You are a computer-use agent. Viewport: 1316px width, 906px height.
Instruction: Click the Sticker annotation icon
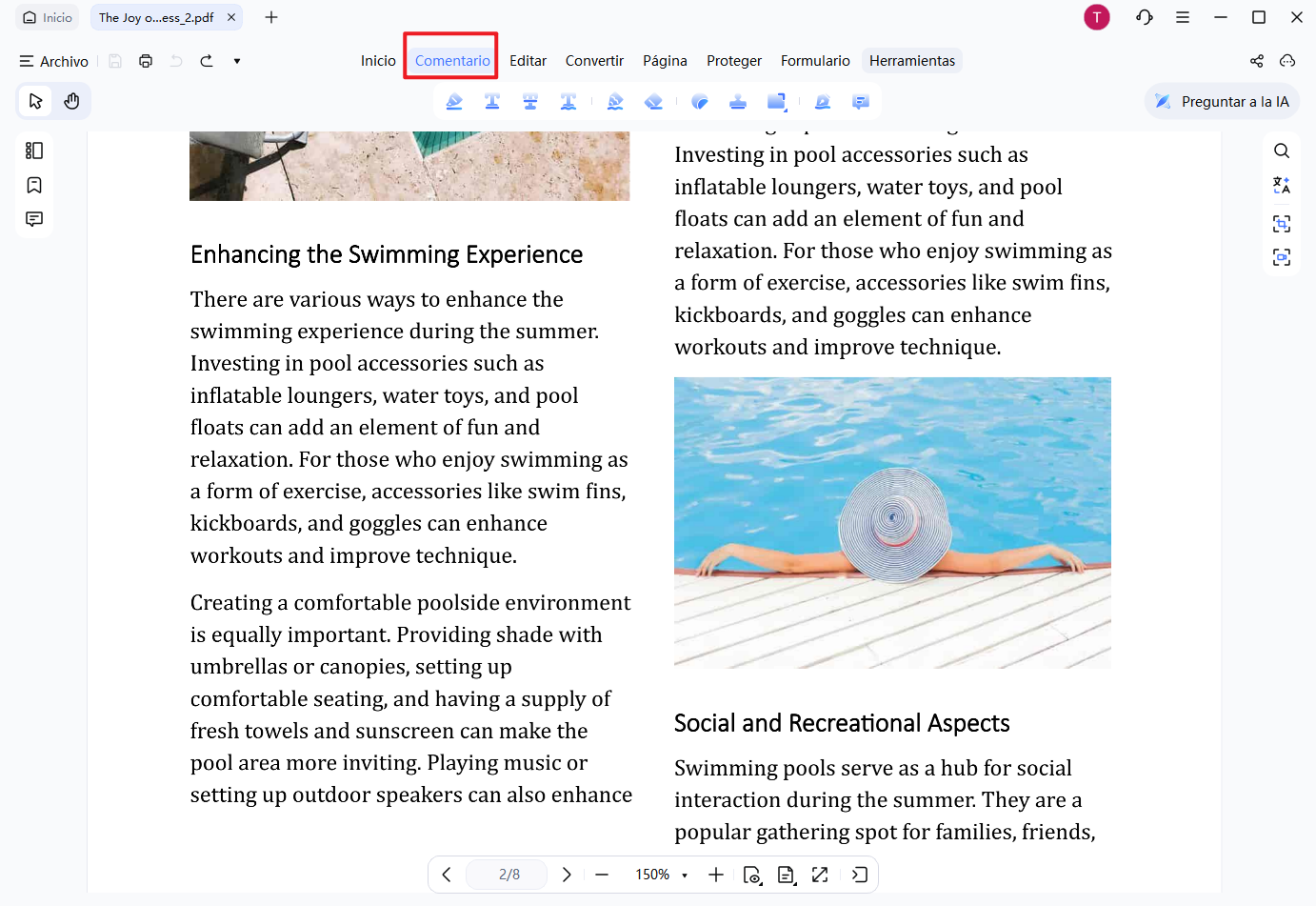(x=700, y=102)
